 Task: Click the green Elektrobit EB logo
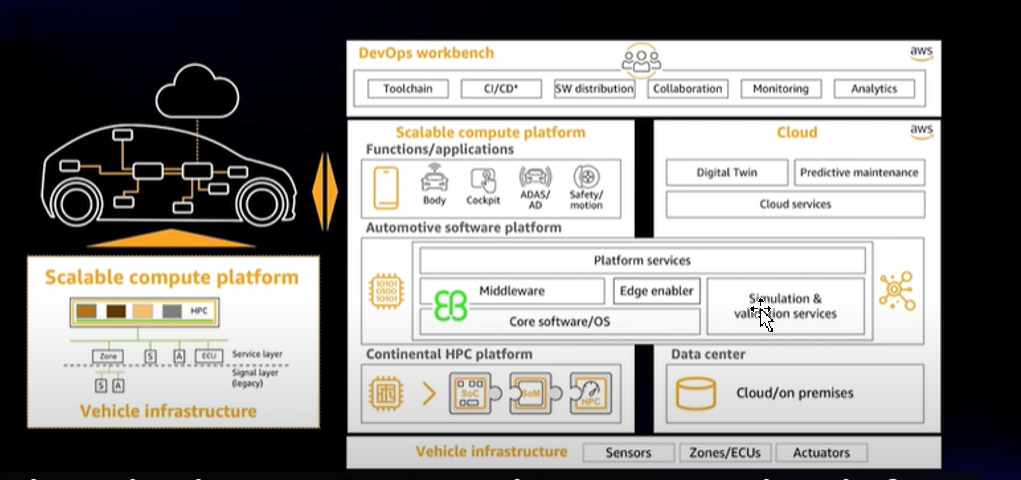pyautogui.click(x=450, y=305)
